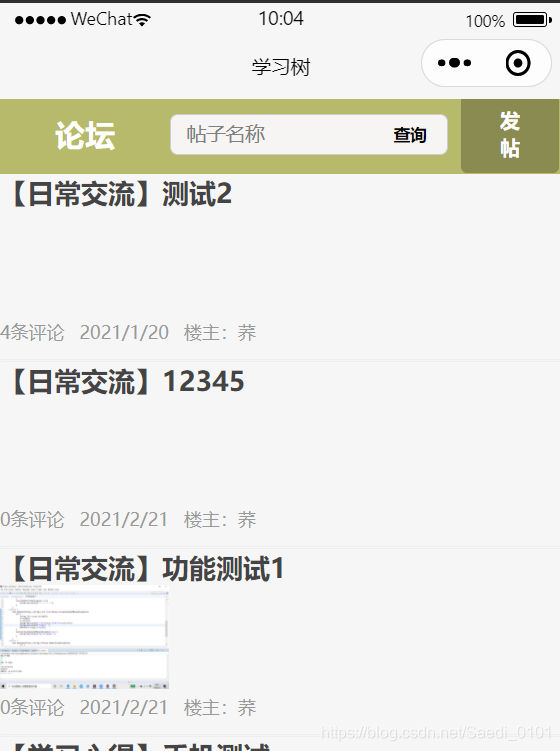Click date 2021/1/20 on 测试2 post
The image size is (560, 751).
[124, 332]
